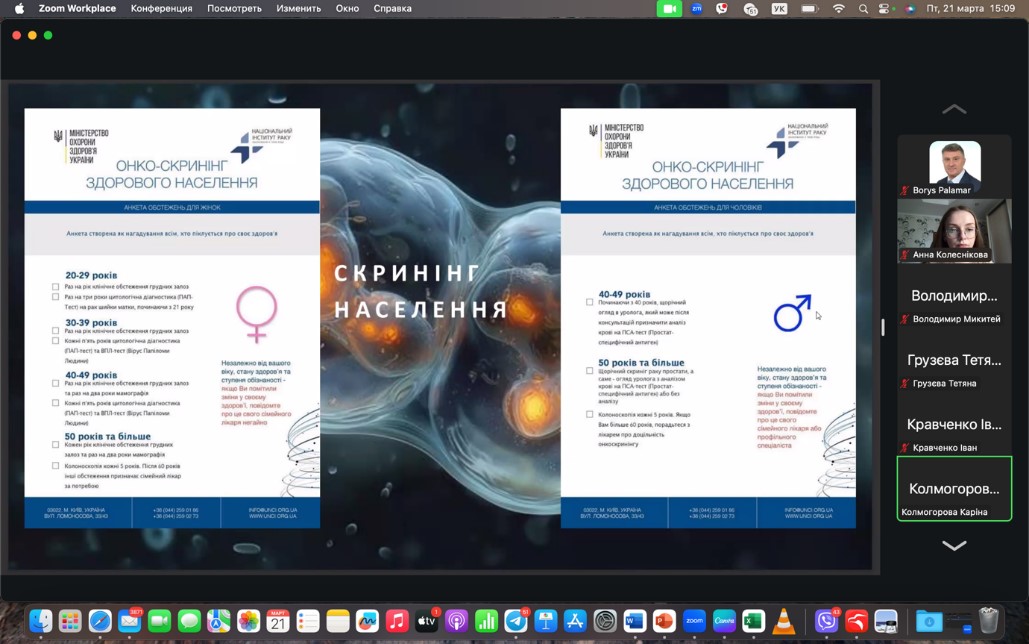Open the Справка menu
Viewport: 1029px width, 644px height.
click(x=392, y=9)
